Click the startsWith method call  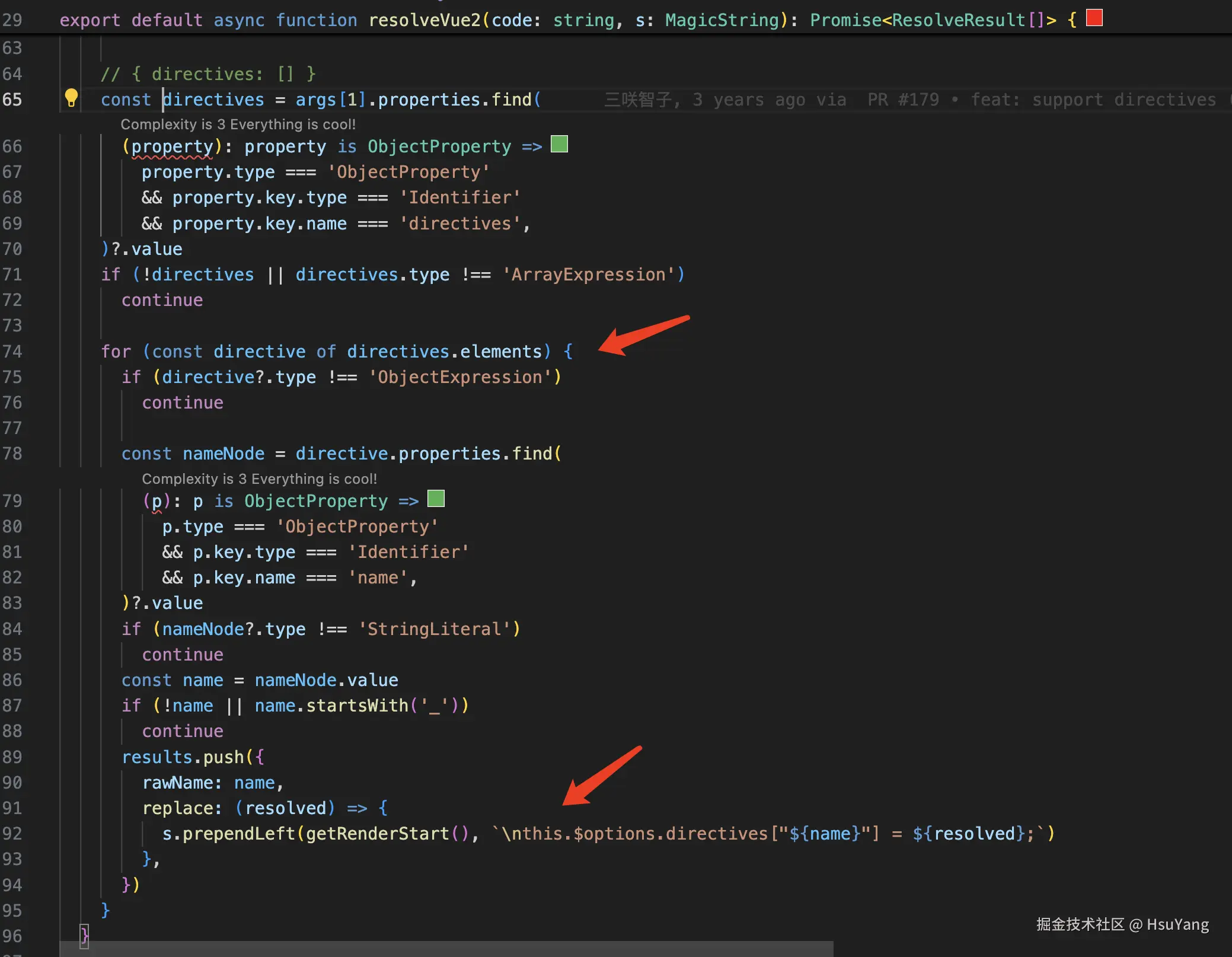tap(357, 706)
